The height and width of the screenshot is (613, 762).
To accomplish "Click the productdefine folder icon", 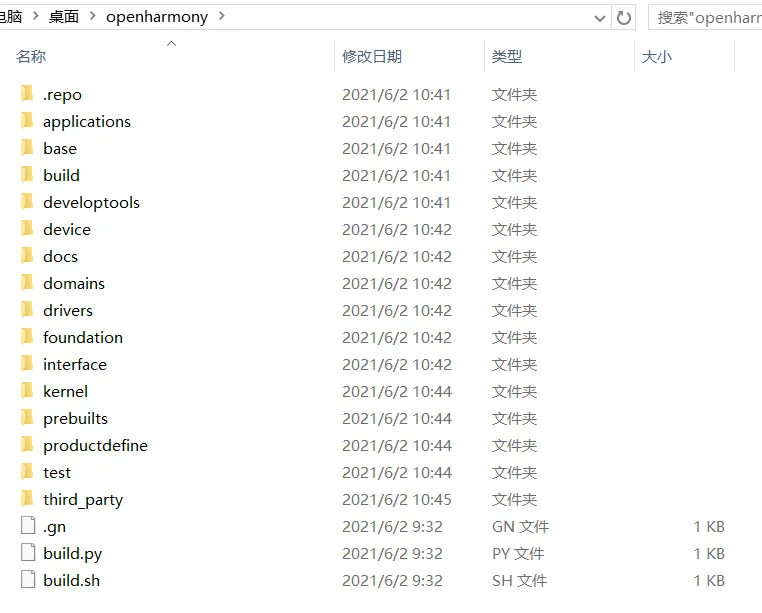I will [x=28, y=444].
